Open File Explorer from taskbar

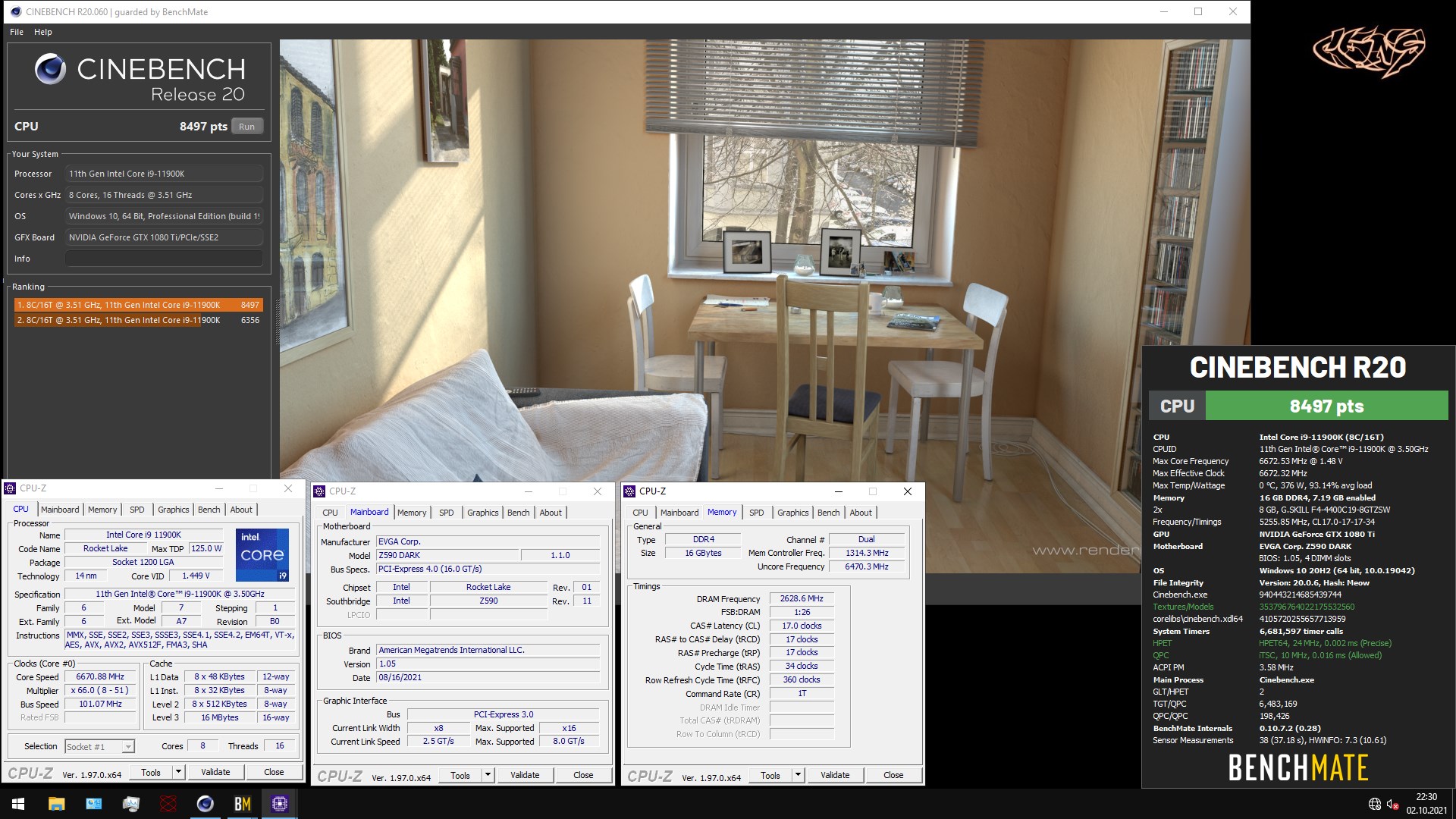[56, 804]
